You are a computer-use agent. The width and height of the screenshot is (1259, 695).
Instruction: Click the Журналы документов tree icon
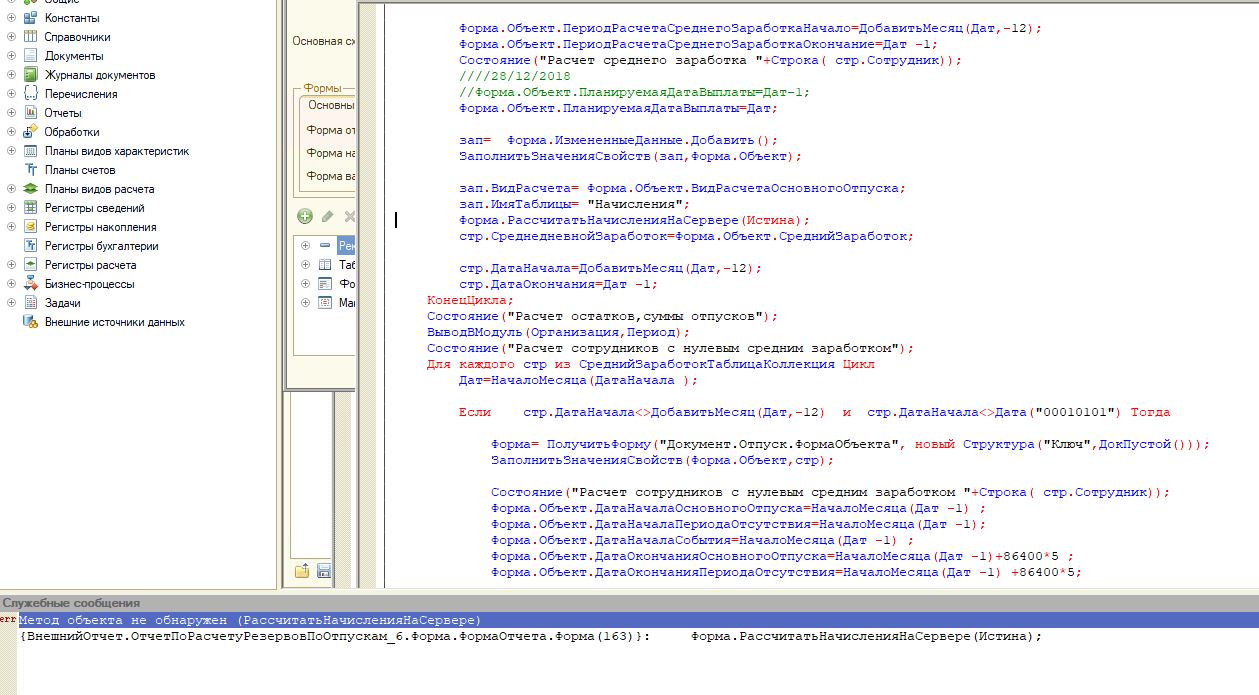click(x=30, y=75)
